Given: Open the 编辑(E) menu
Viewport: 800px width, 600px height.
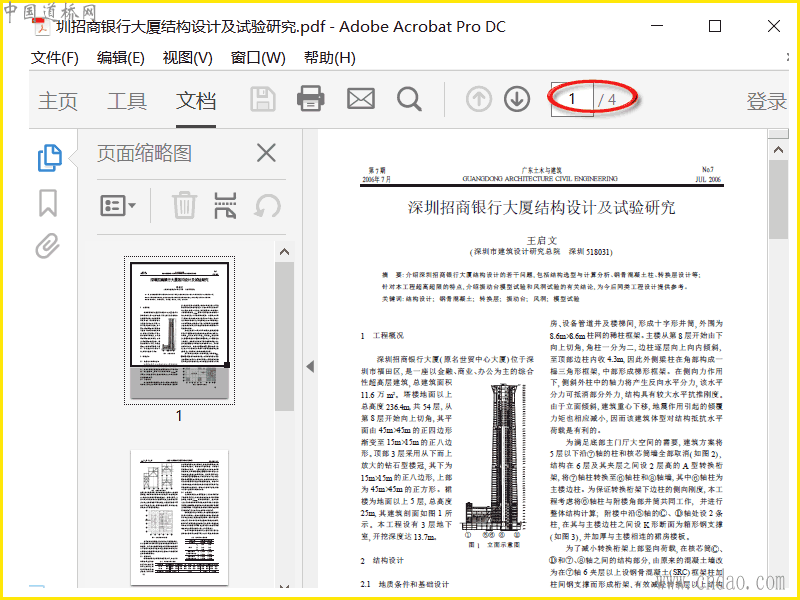Looking at the screenshot, I should point(120,58).
